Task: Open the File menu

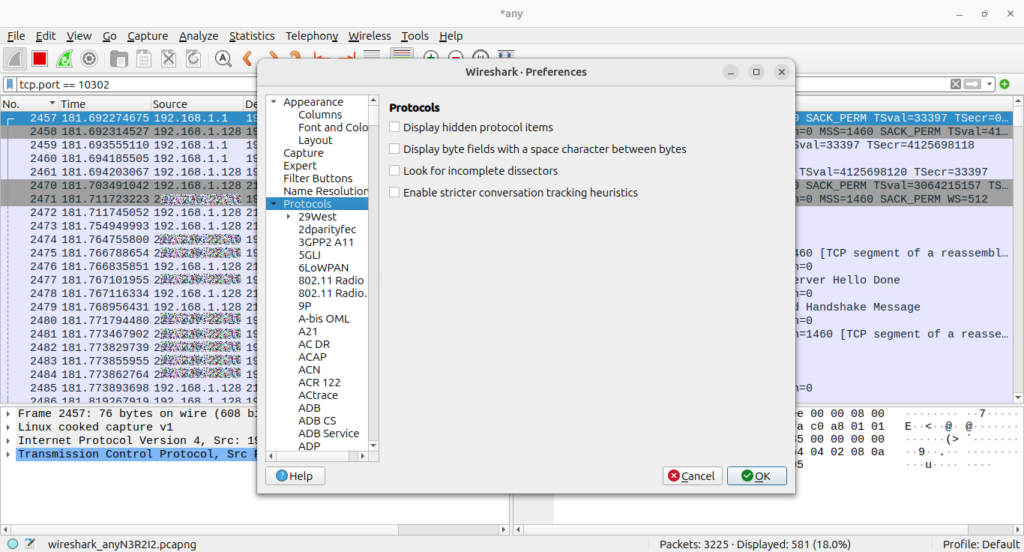Action: tap(16, 36)
